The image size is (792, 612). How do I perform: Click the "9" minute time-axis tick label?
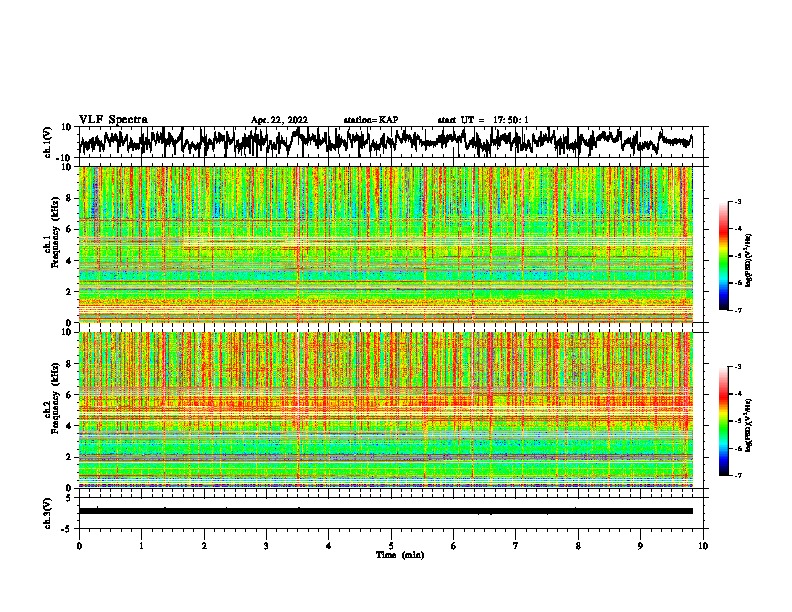coord(640,546)
